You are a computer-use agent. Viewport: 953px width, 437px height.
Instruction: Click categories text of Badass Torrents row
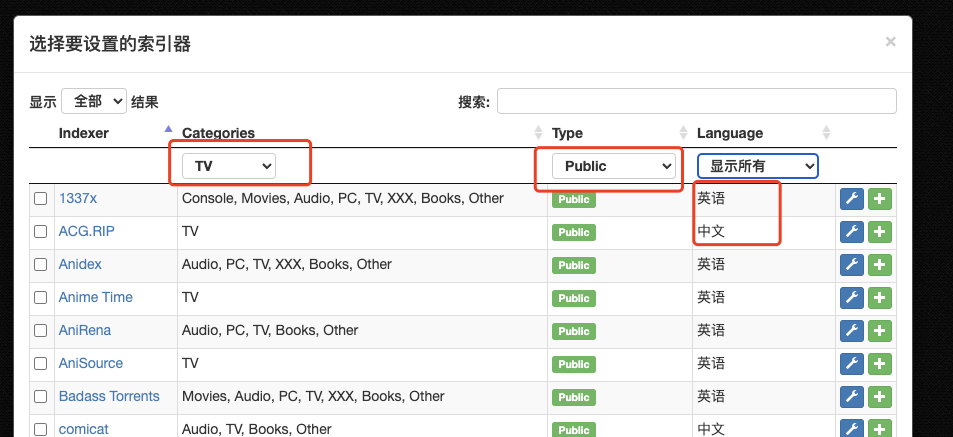[313, 396]
